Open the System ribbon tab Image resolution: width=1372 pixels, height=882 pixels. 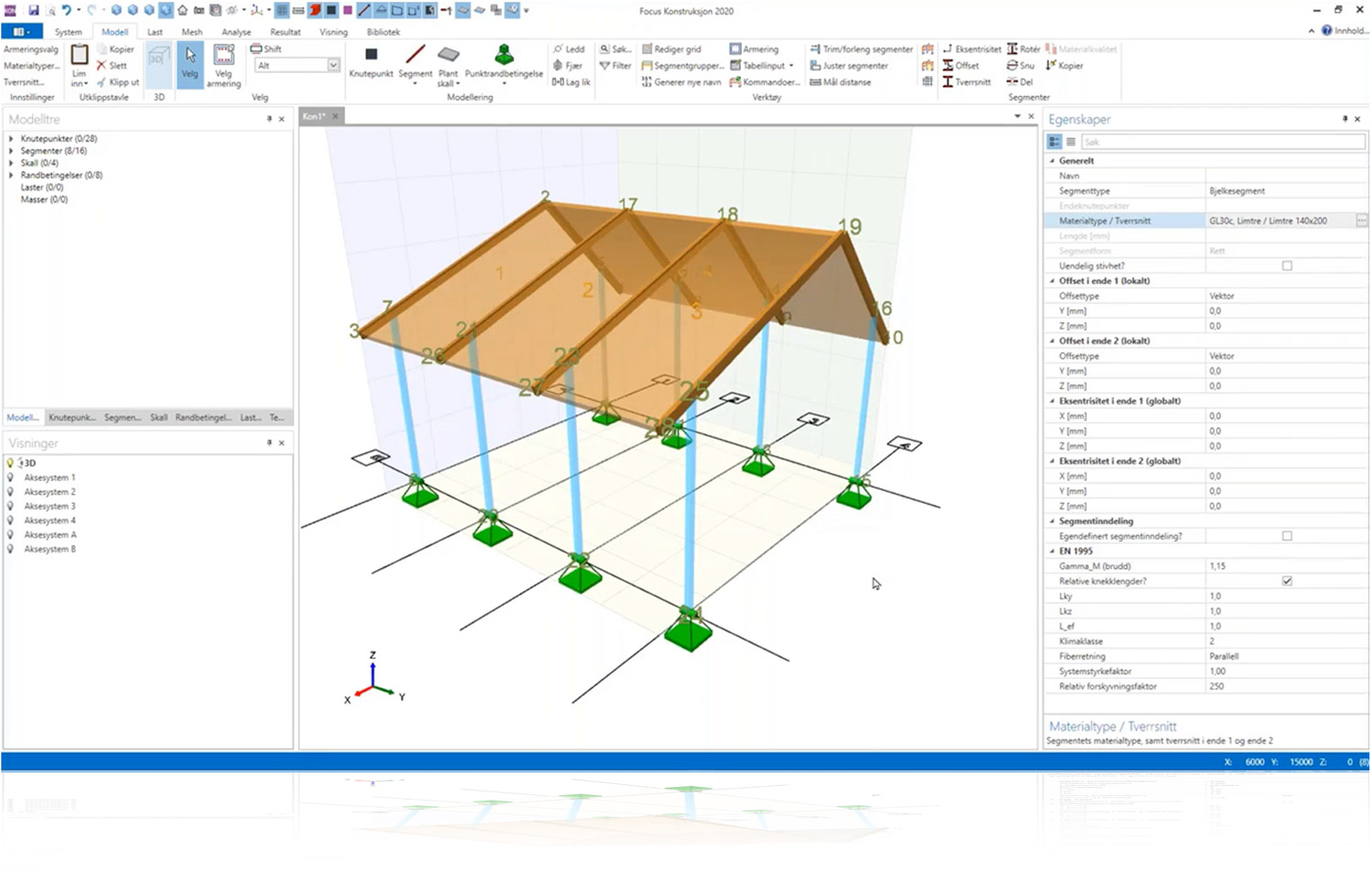[68, 32]
